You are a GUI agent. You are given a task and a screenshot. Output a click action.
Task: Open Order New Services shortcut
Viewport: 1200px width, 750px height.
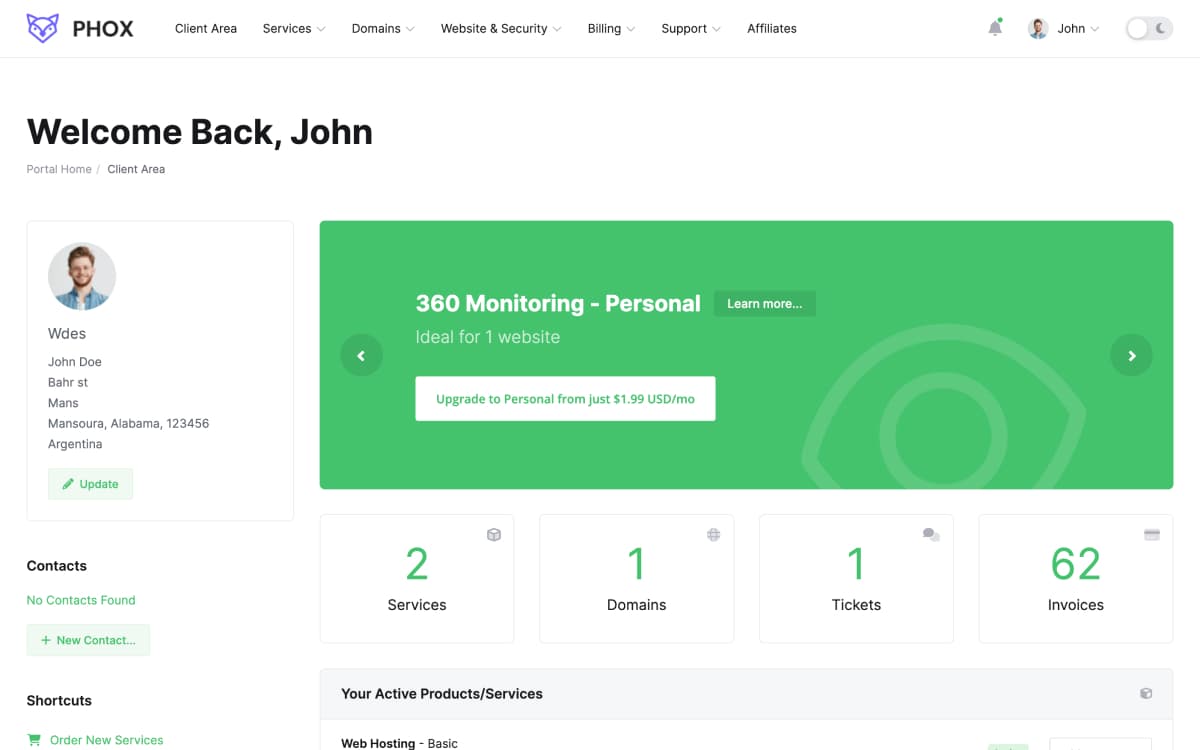[x=107, y=741]
